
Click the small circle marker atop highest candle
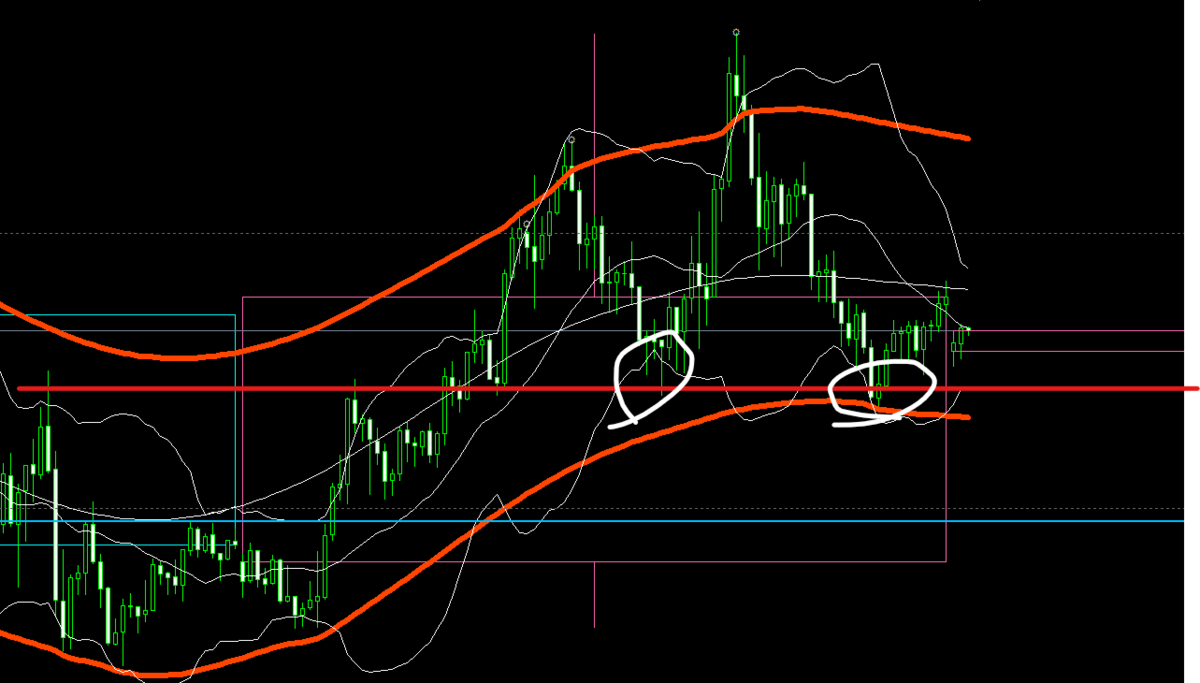(736, 32)
